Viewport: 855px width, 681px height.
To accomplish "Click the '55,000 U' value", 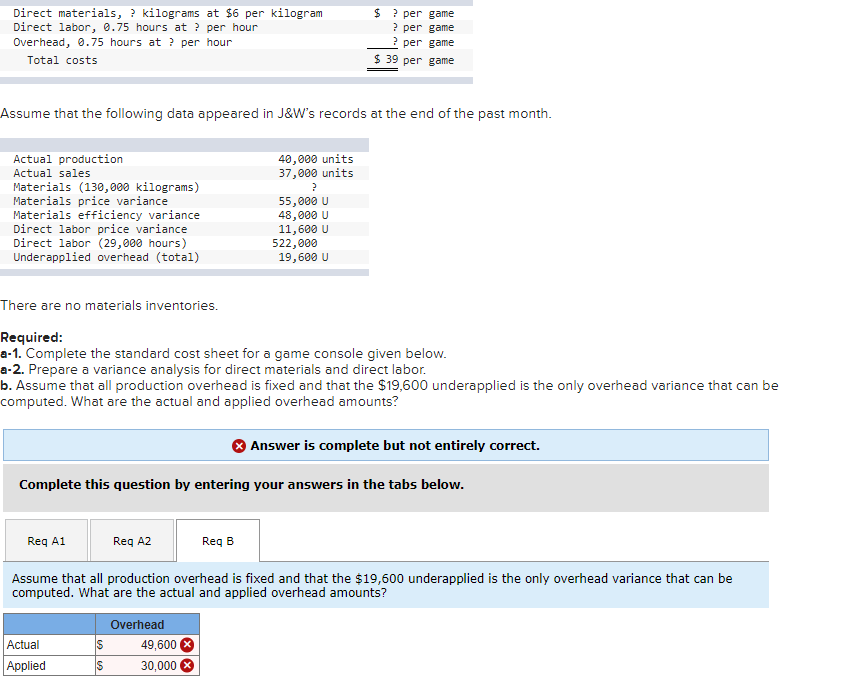I will [x=304, y=201].
